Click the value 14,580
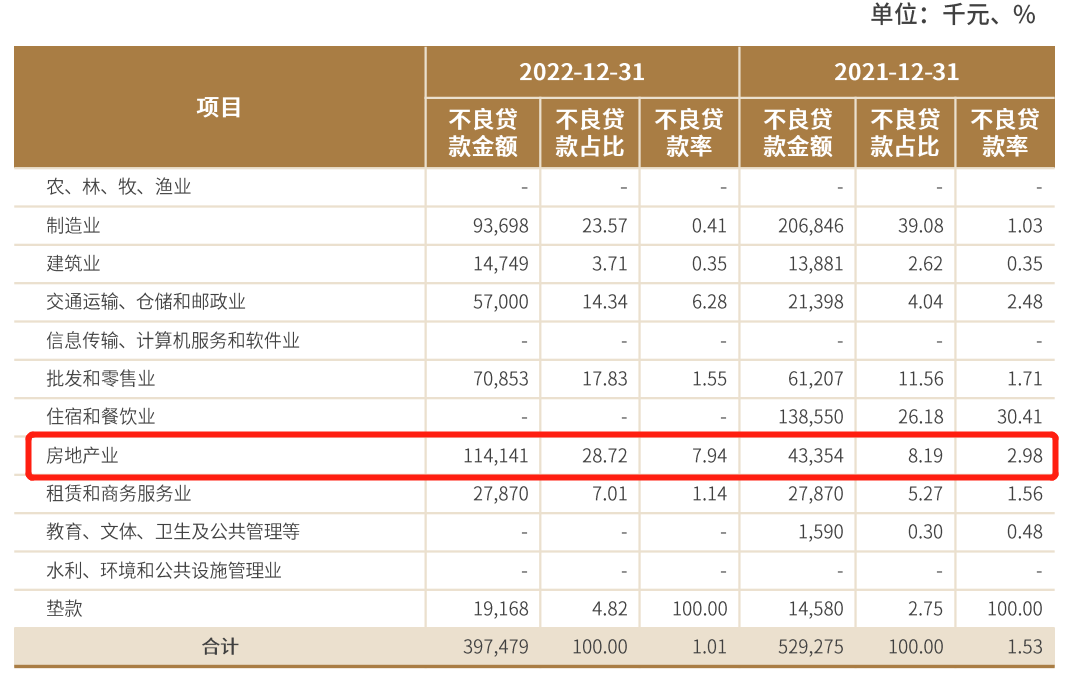The image size is (1079, 680). point(815,608)
